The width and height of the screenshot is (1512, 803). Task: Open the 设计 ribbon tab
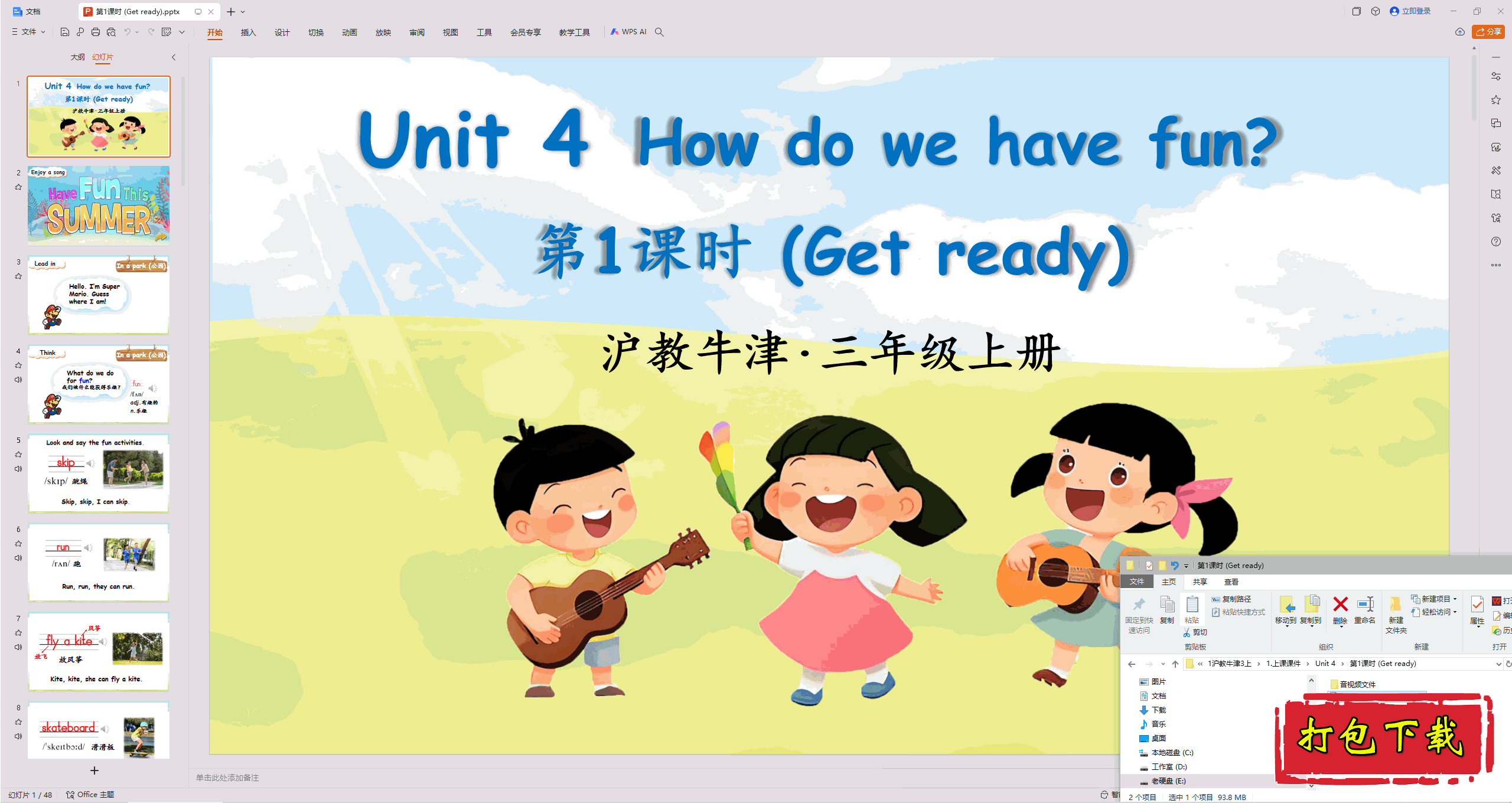pos(282,32)
